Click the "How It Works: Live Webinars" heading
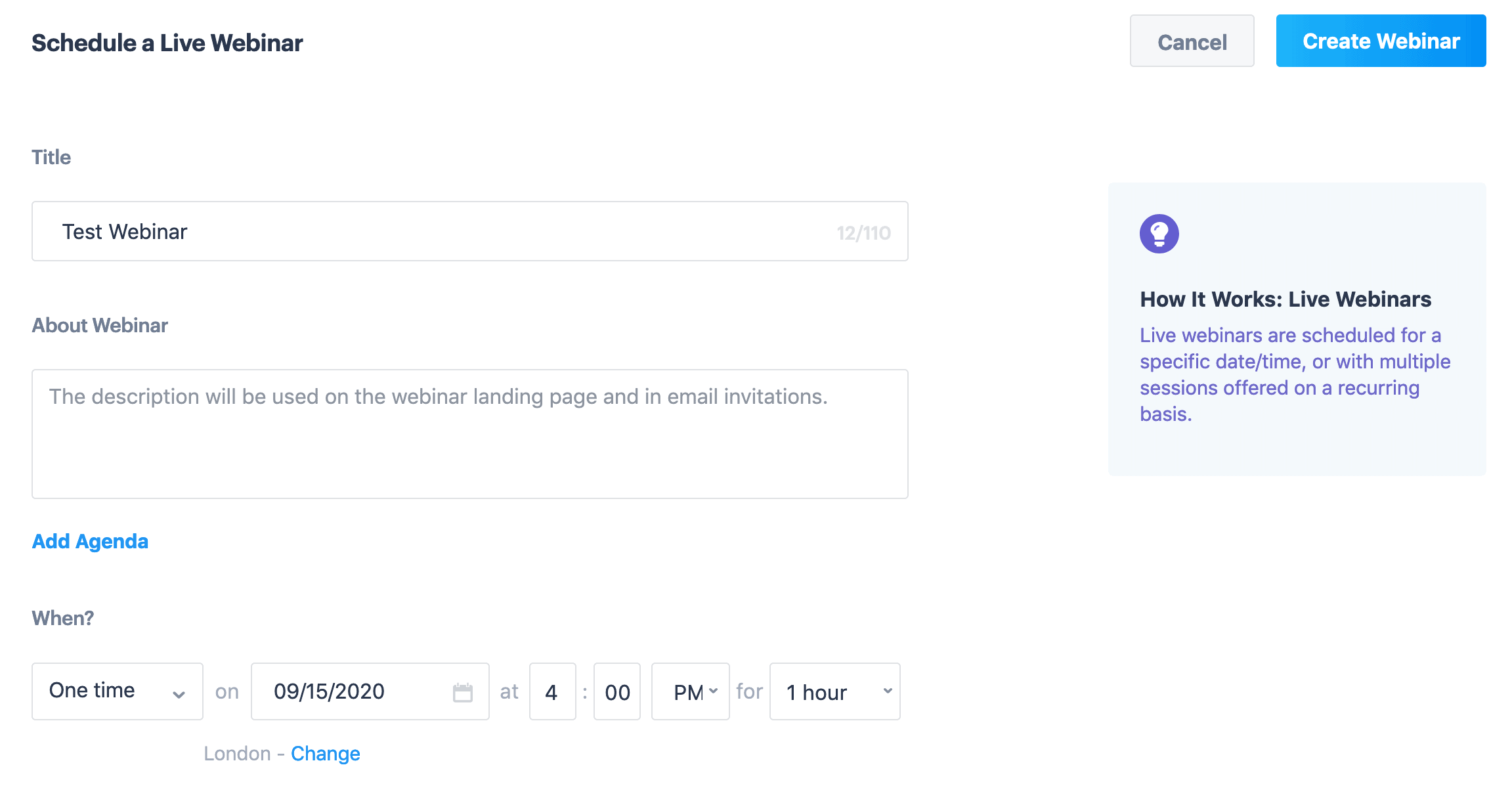 pyautogui.click(x=1285, y=299)
